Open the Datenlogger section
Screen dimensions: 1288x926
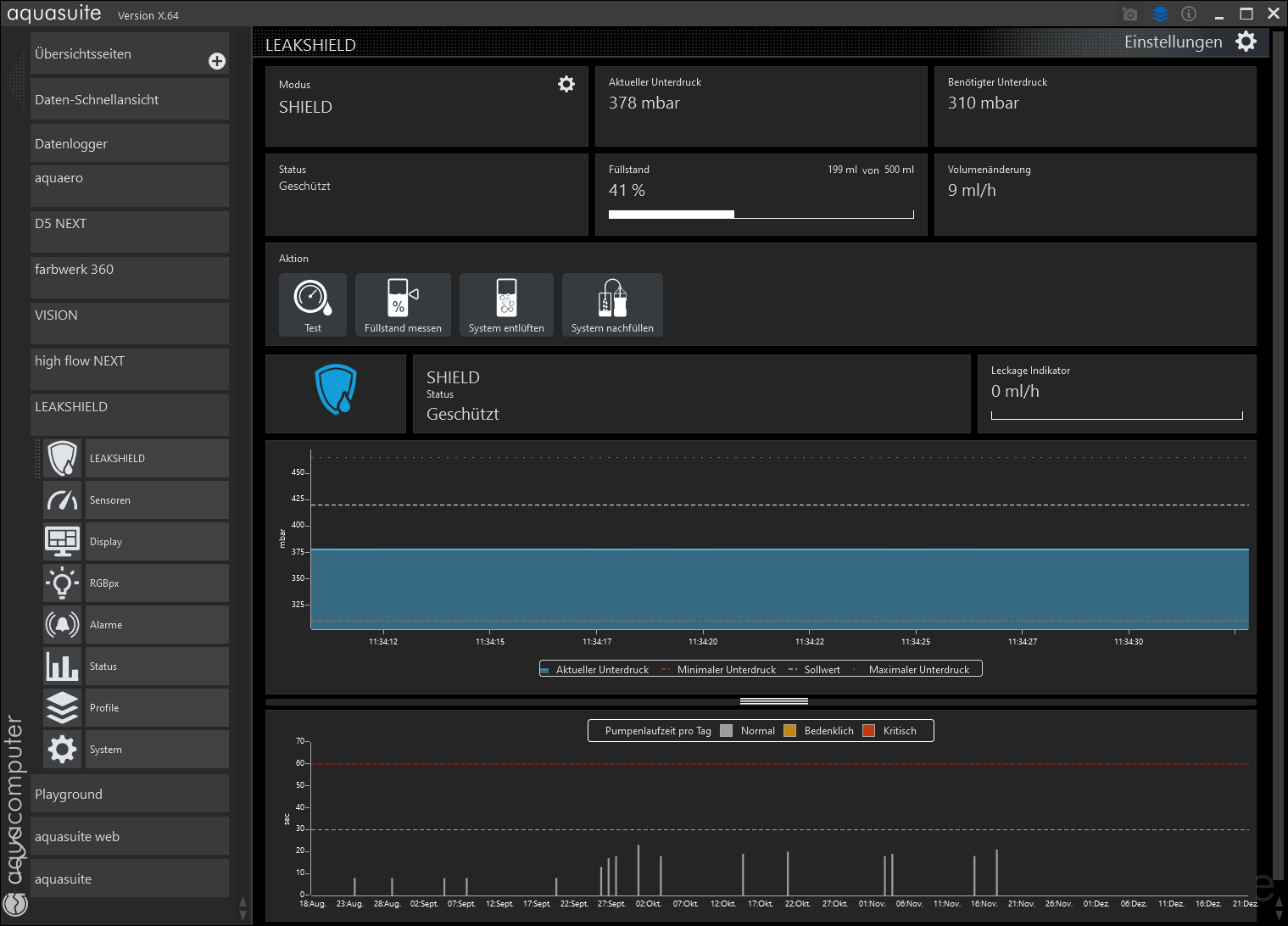pos(130,143)
